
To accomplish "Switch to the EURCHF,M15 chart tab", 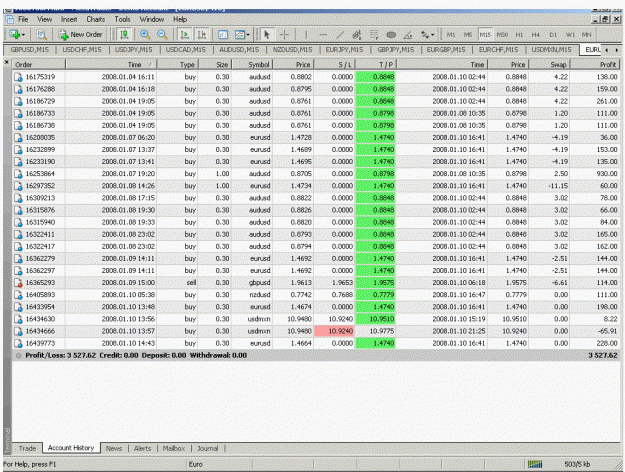I will (498, 49).
